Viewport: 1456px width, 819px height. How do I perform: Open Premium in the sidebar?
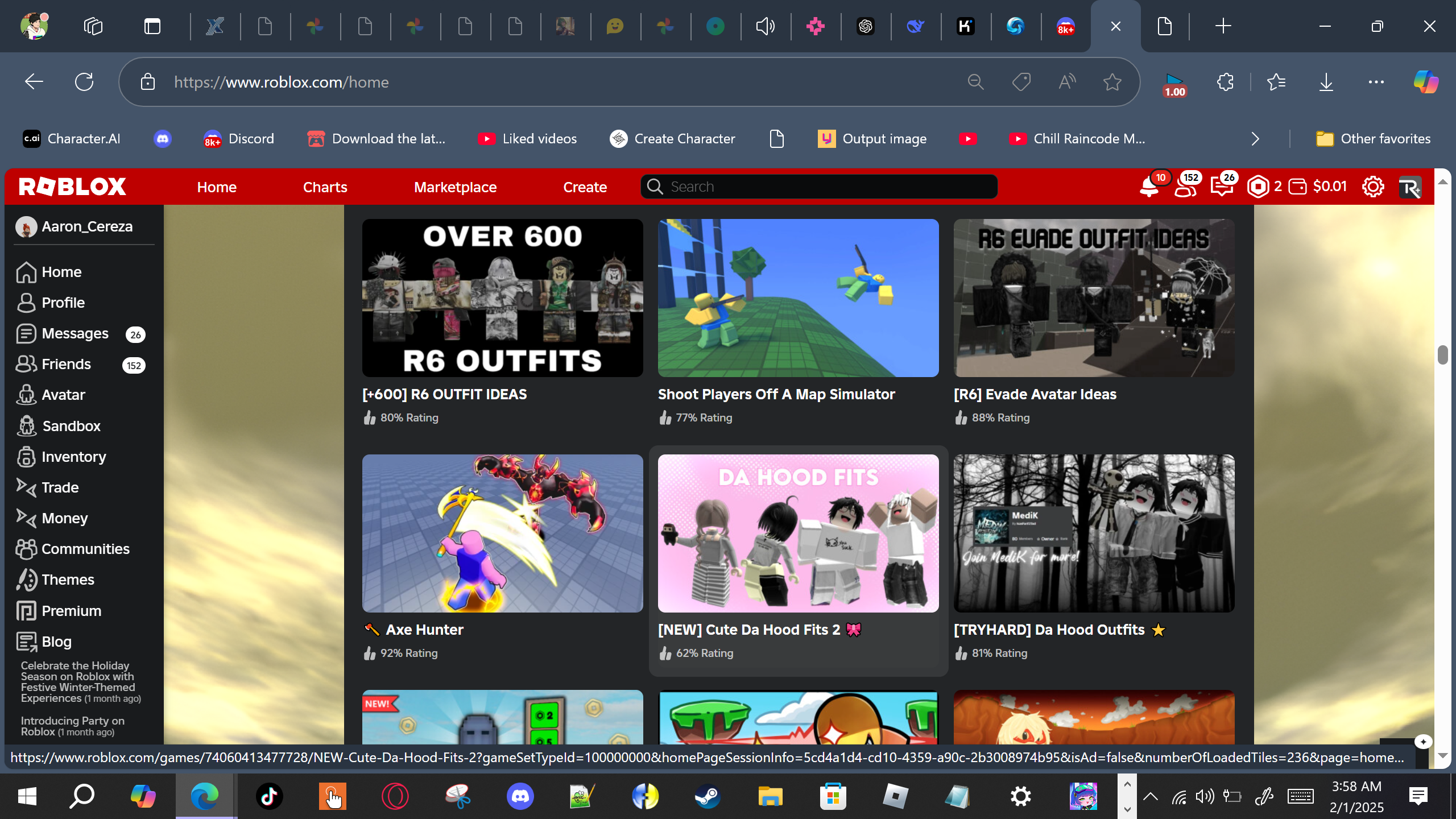[x=71, y=611]
